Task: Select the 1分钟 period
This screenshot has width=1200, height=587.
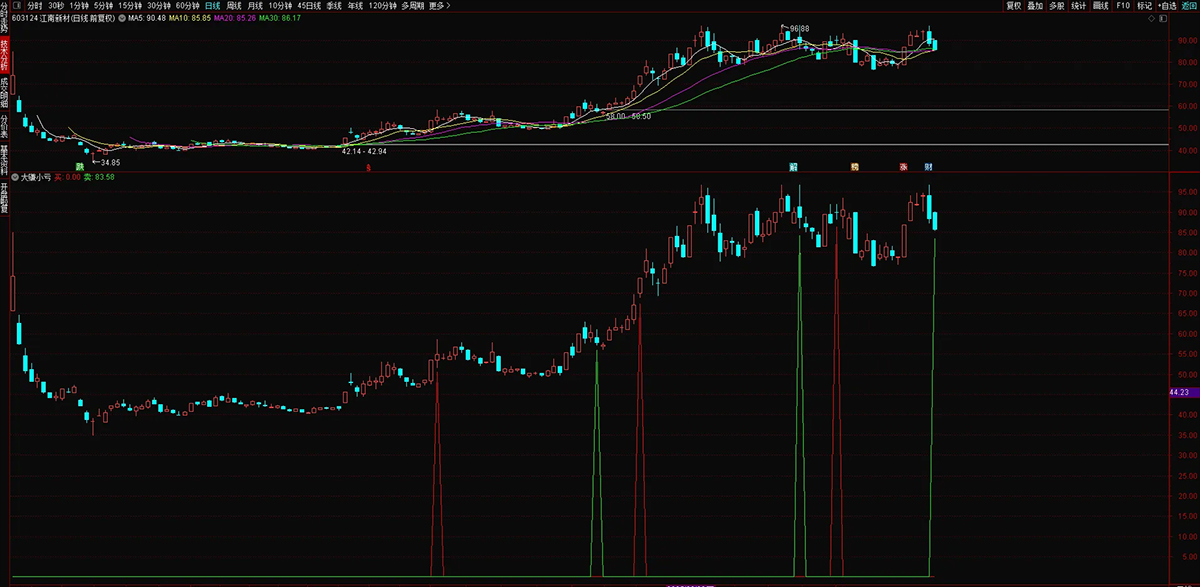Action: click(x=79, y=5)
